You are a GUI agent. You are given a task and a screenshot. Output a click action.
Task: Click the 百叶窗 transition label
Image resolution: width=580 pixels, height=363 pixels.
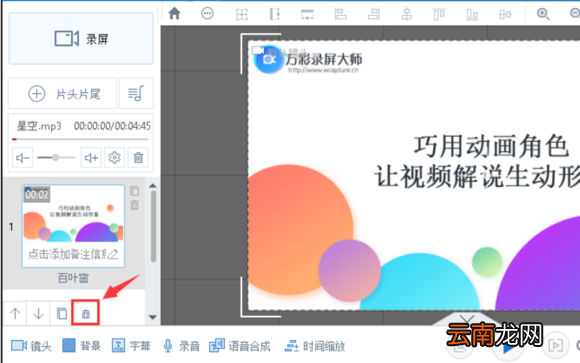point(73,278)
